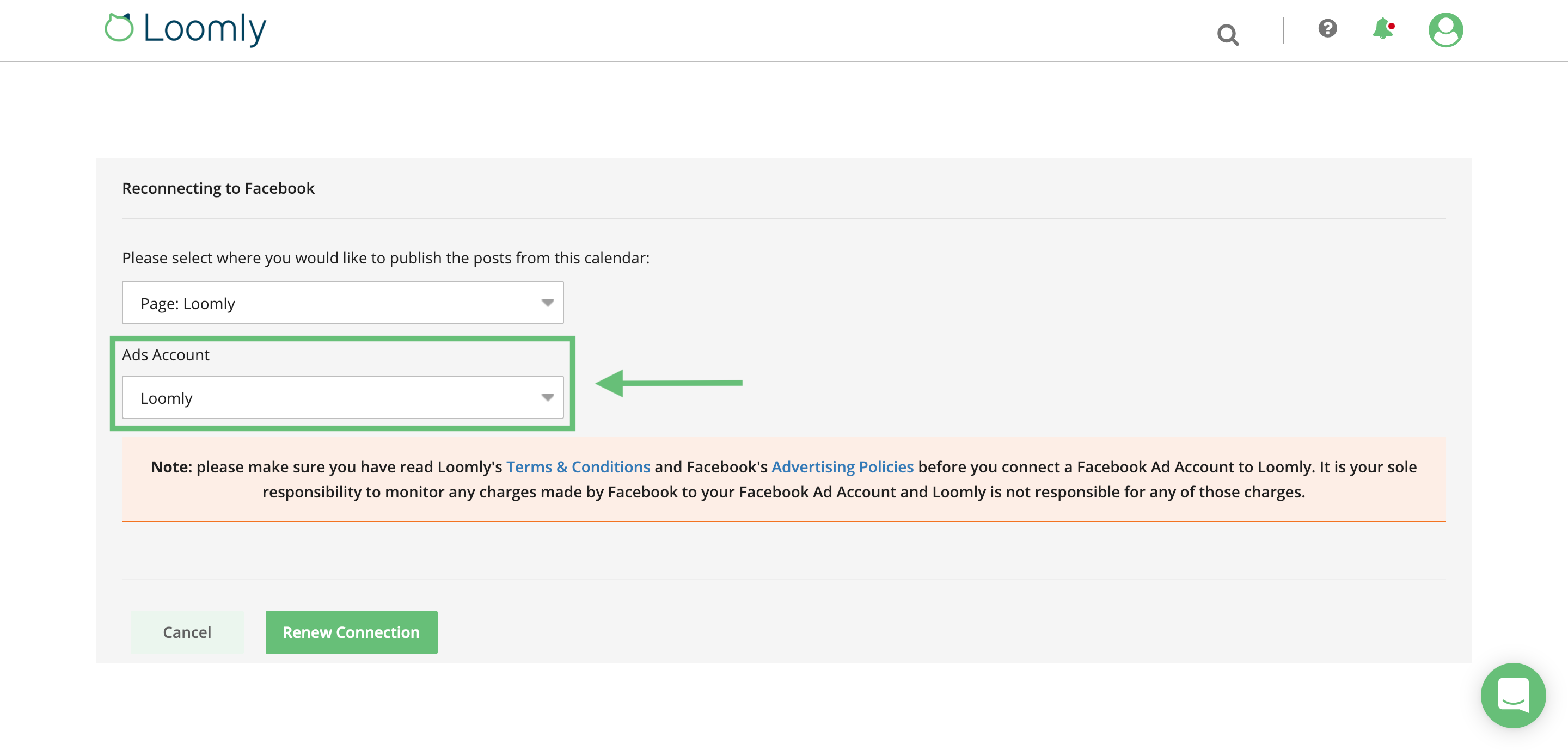Click the Renew Connection button
1568x750 pixels.
pyautogui.click(x=351, y=632)
